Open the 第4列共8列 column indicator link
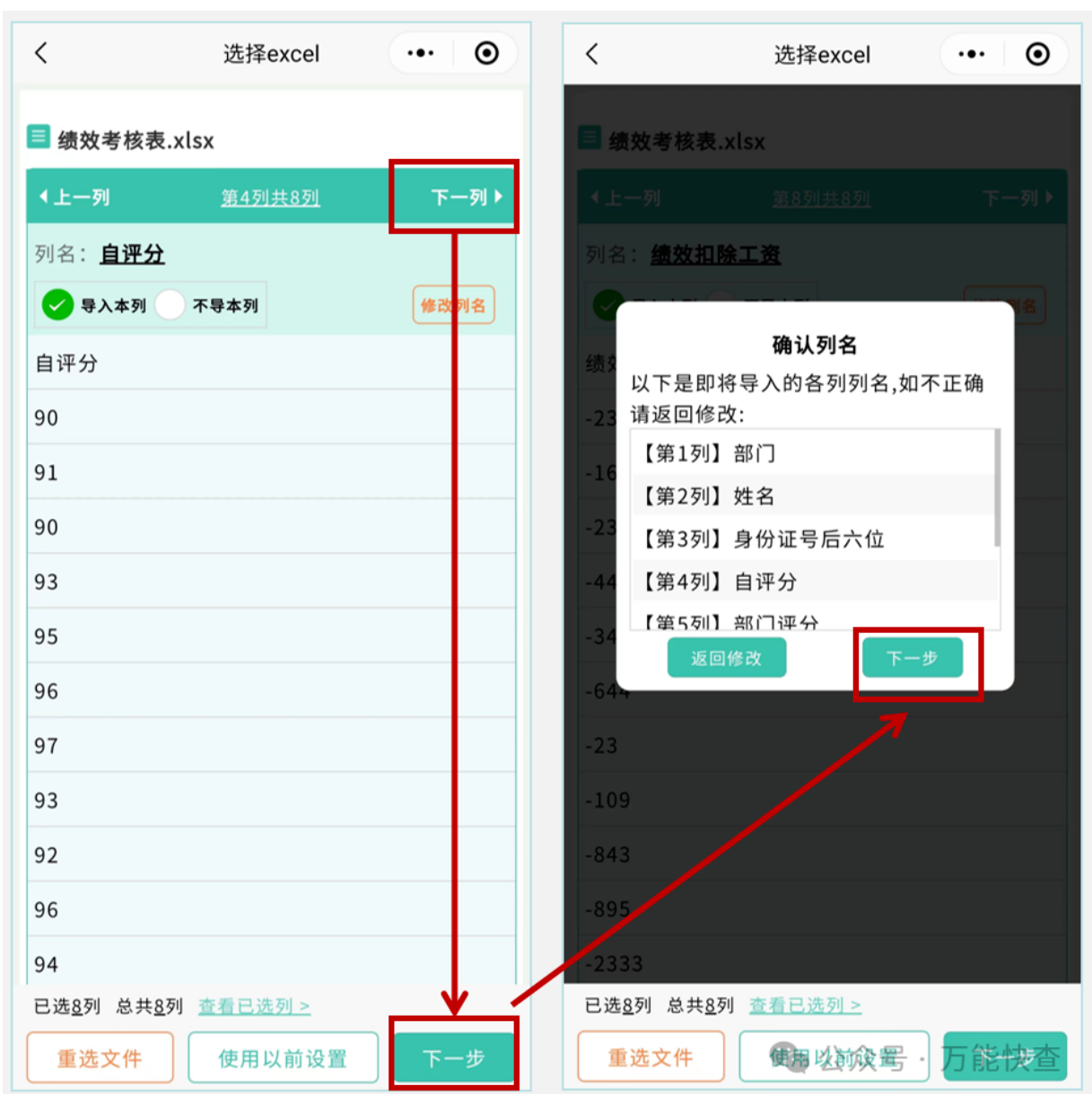The height and width of the screenshot is (1094, 1092). (270, 198)
